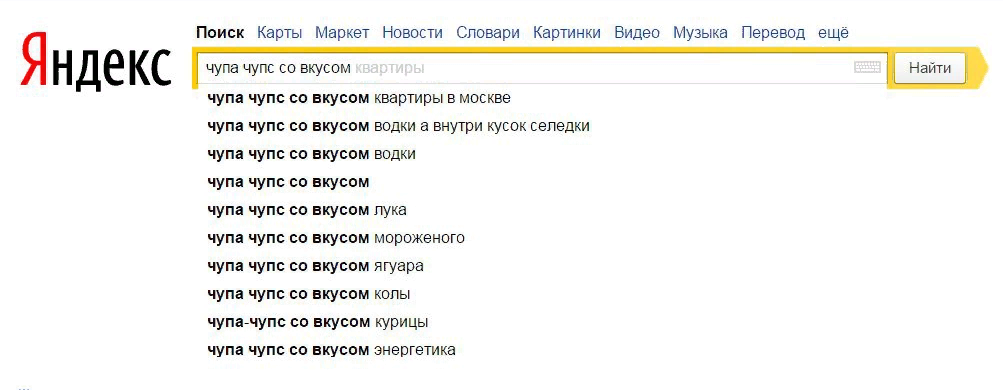Click the Найти search button

[930, 68]
